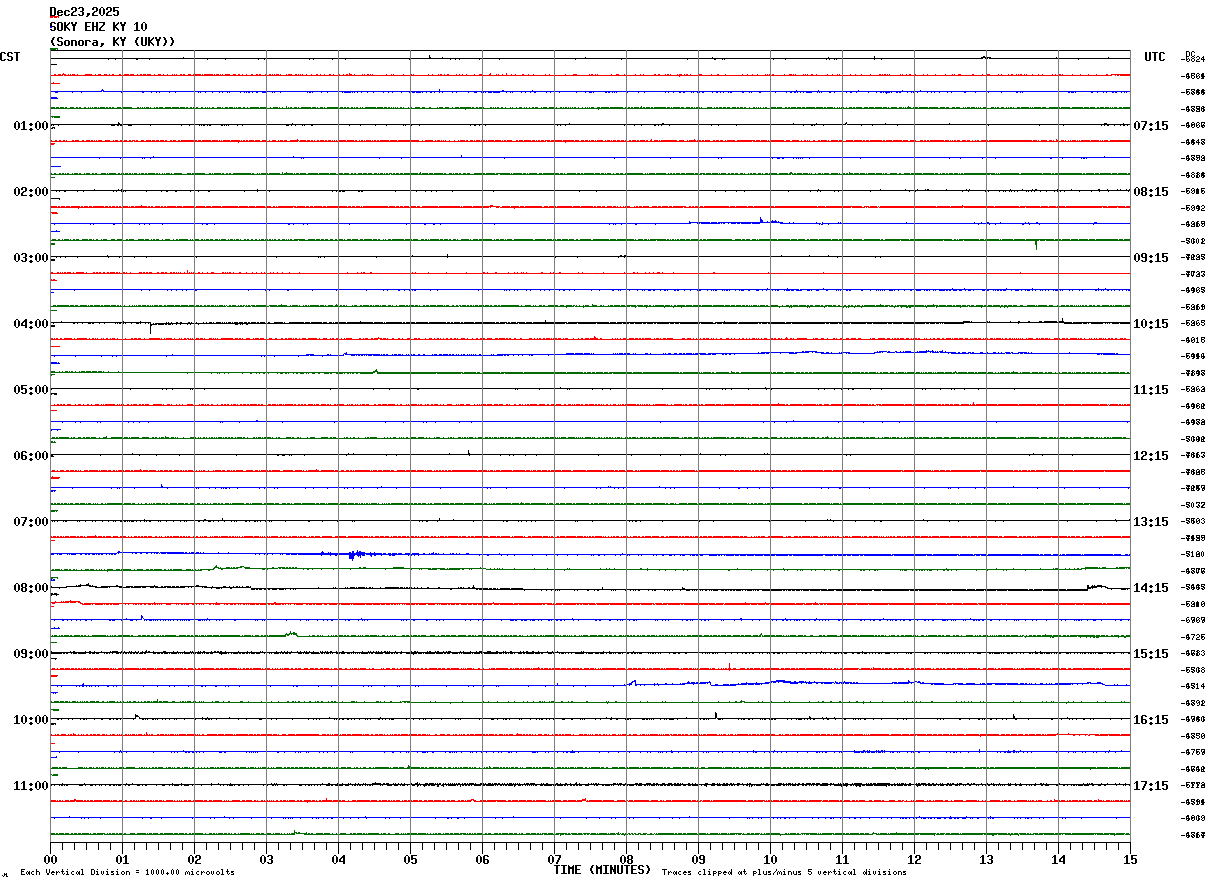Click the (Sonora, KY (UKY)) location text
The width and height of the screenshot is (1210, 886).
(x=112, y=41)
